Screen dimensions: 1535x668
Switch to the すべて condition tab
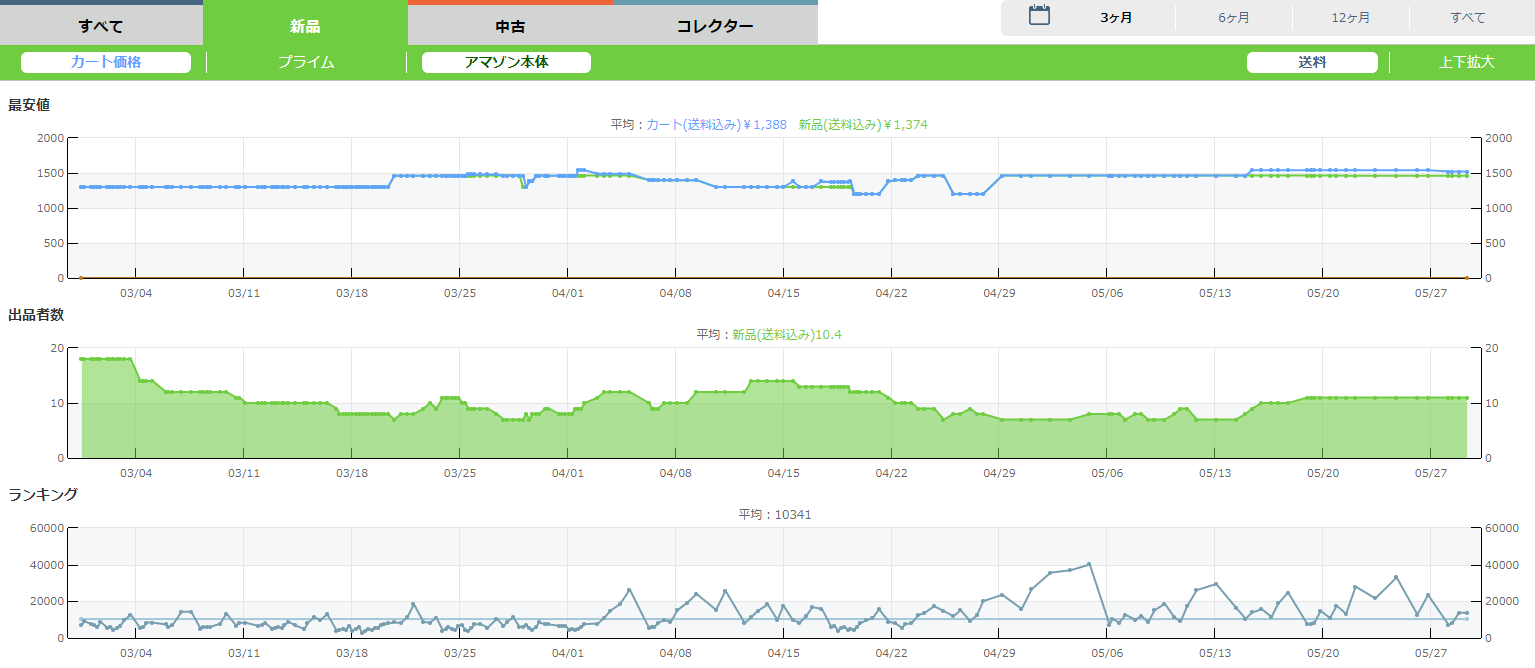tap(101, 26)
